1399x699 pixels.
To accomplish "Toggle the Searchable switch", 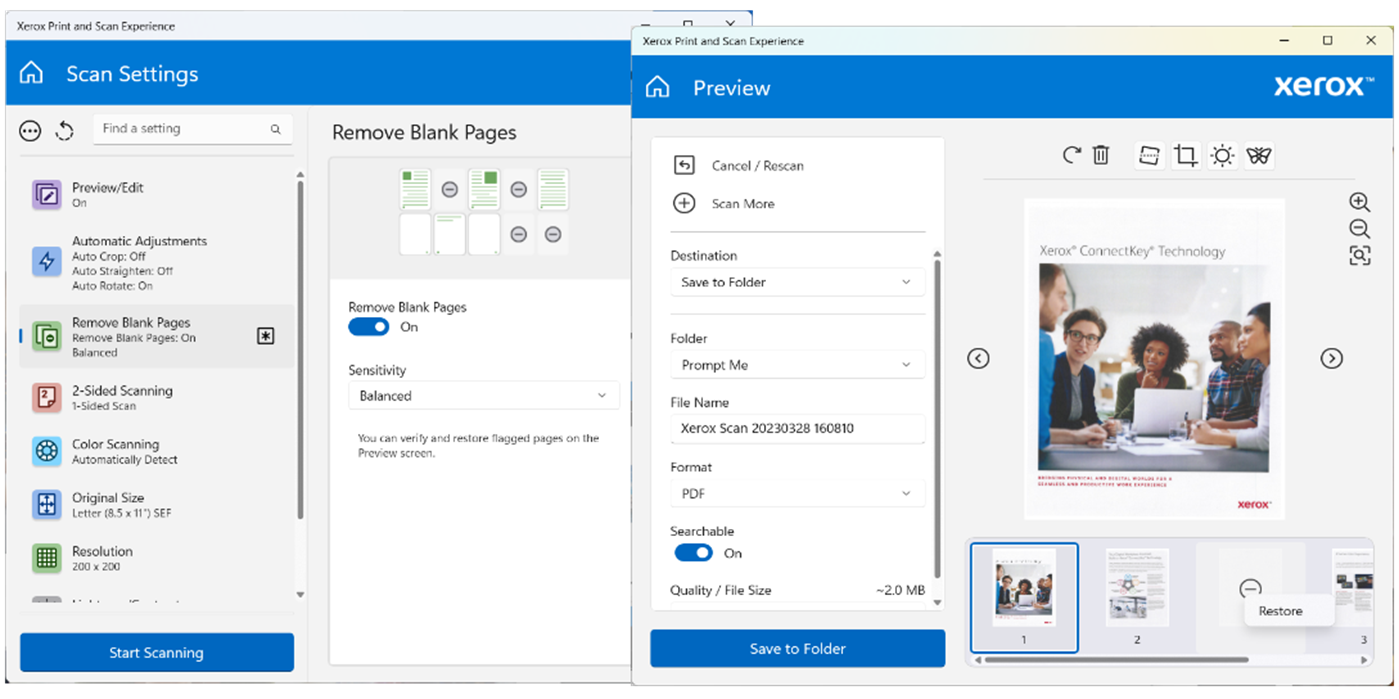I will tap(693, 553).
